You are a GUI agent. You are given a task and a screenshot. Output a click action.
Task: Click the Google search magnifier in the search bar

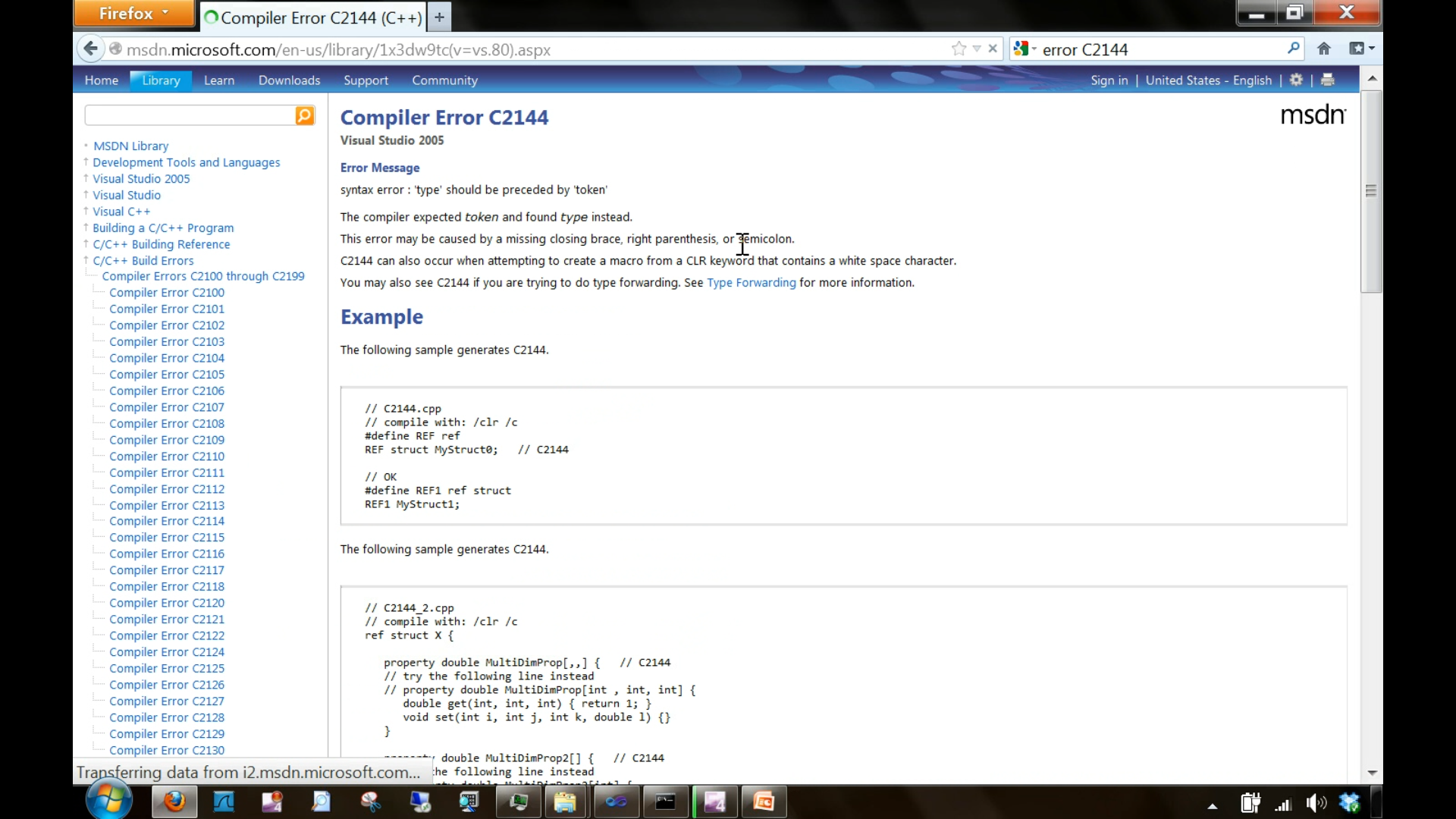click(x=1294, y=49)
